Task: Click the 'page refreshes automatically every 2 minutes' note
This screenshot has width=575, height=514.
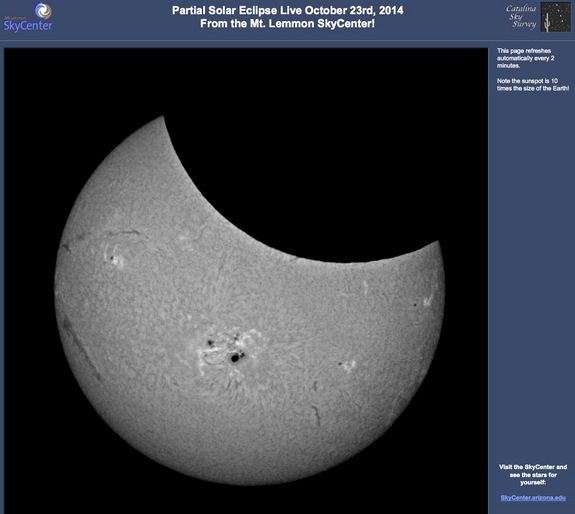Action: [525, 58]
